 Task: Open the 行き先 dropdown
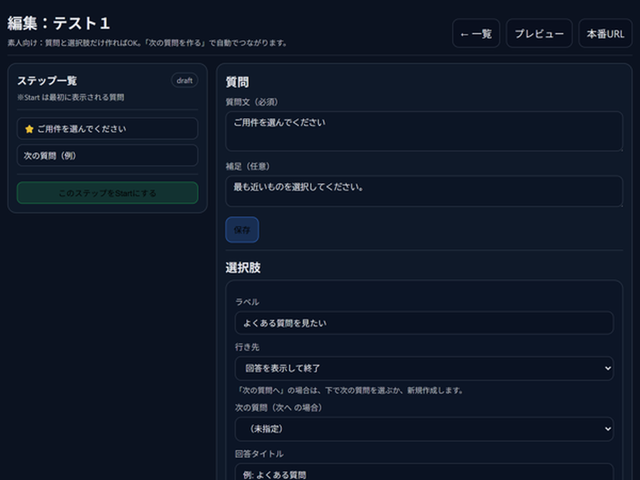[x=424, y=369]
